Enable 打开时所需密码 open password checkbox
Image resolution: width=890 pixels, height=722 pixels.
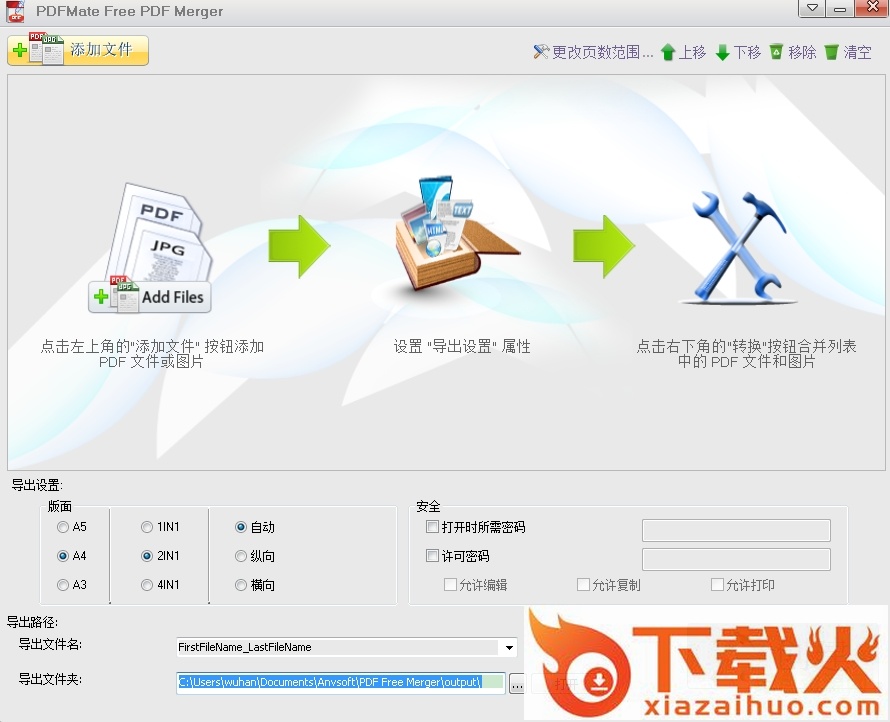(433, 527)
